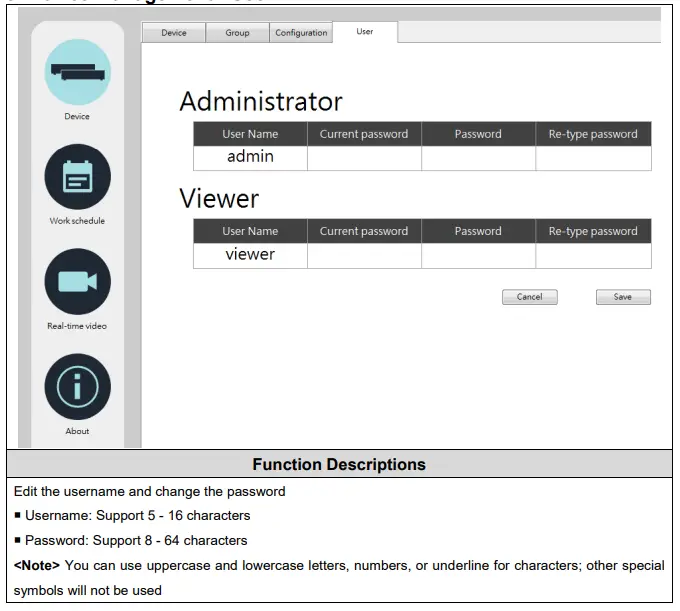This screenshot has height=611, width=680.
Task: Click the Device label under sidebar icon
Action: tap(77, 116)
